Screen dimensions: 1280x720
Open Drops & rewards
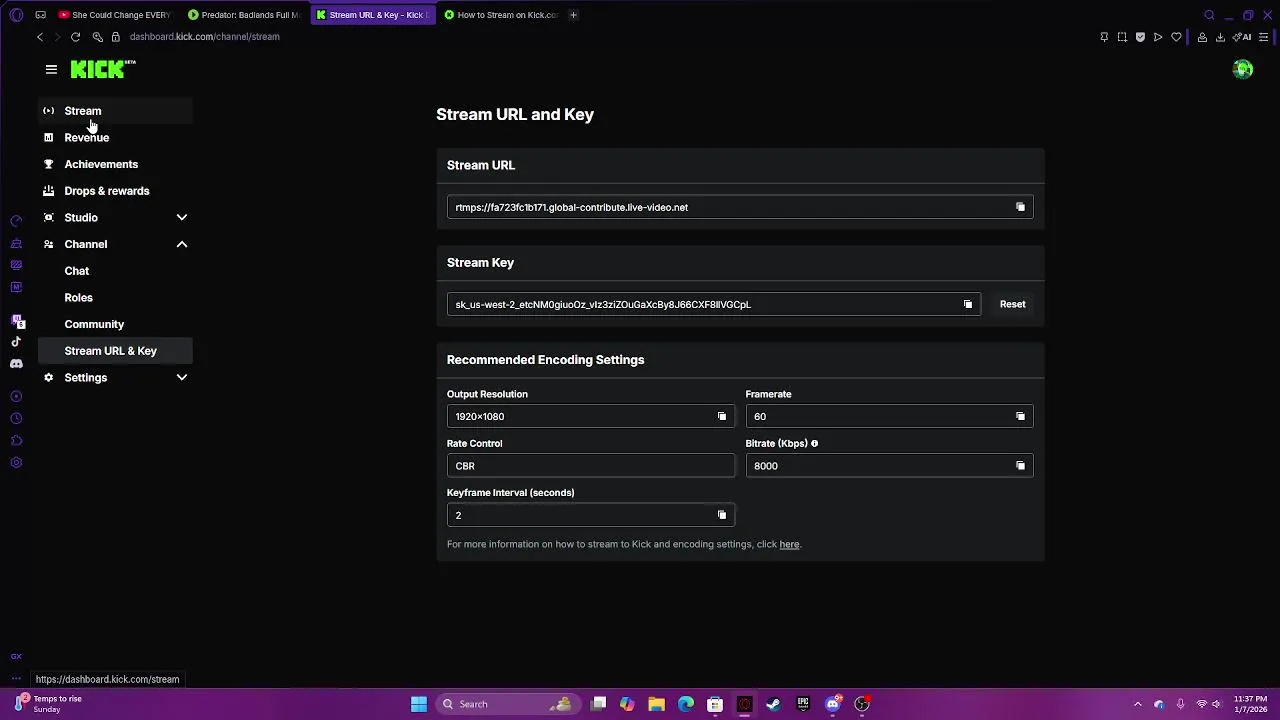coord(115,191)
